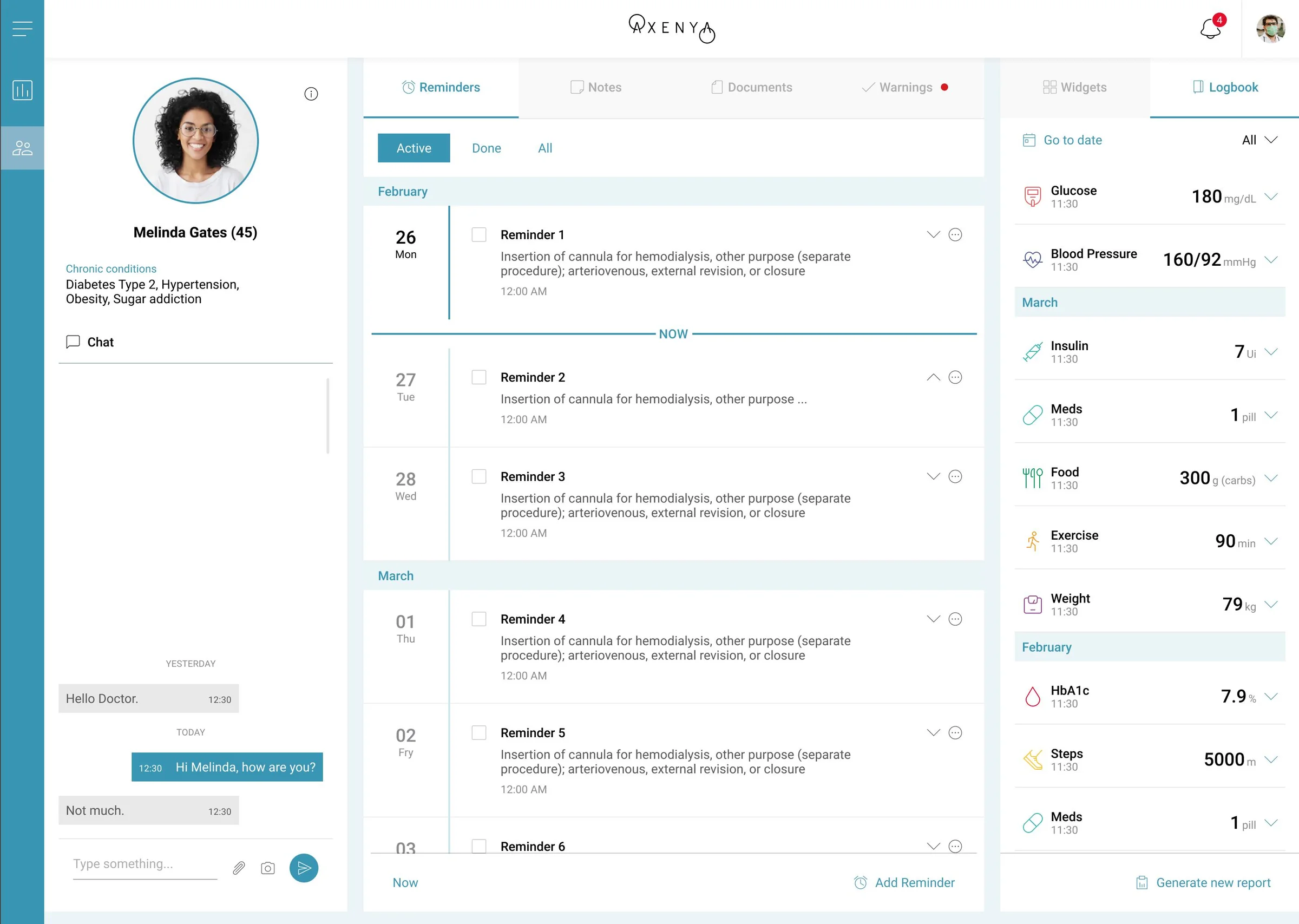Click the attachment paperclip icon
Image resolution: width=1299 pixels, height=924 pixels.
[x=239, y=868]
